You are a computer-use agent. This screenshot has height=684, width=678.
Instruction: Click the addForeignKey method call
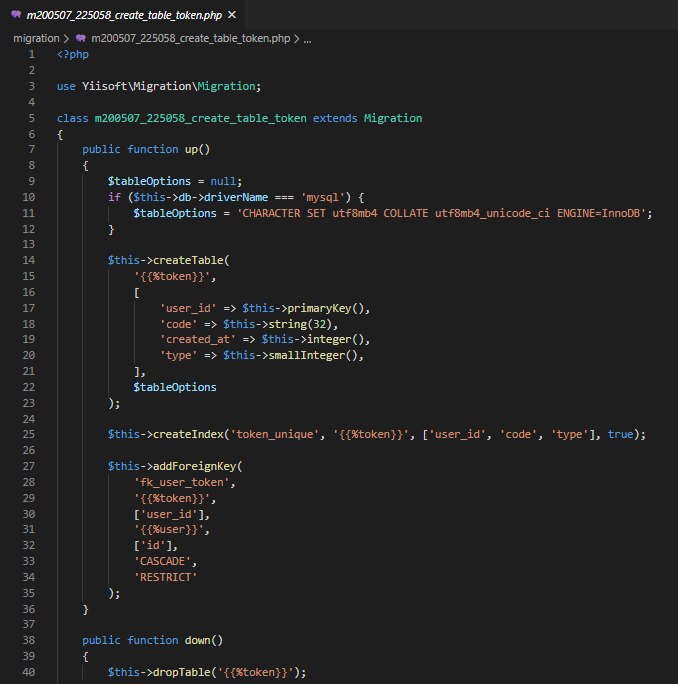[x=195, y=466]
